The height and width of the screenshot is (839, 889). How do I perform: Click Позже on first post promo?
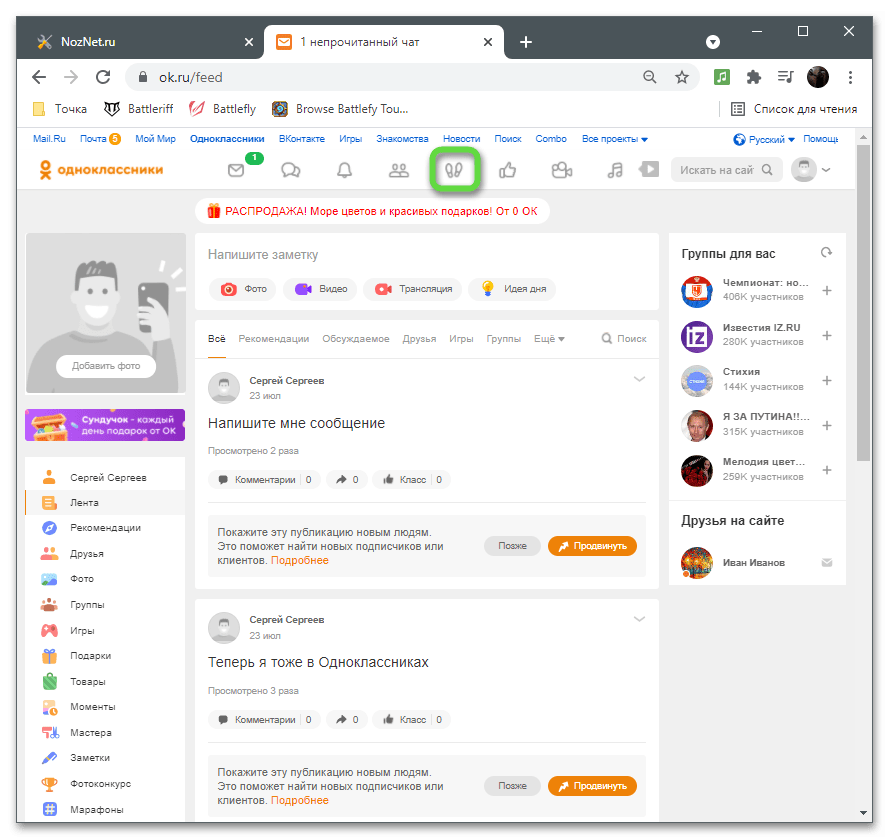coord(512,546)
